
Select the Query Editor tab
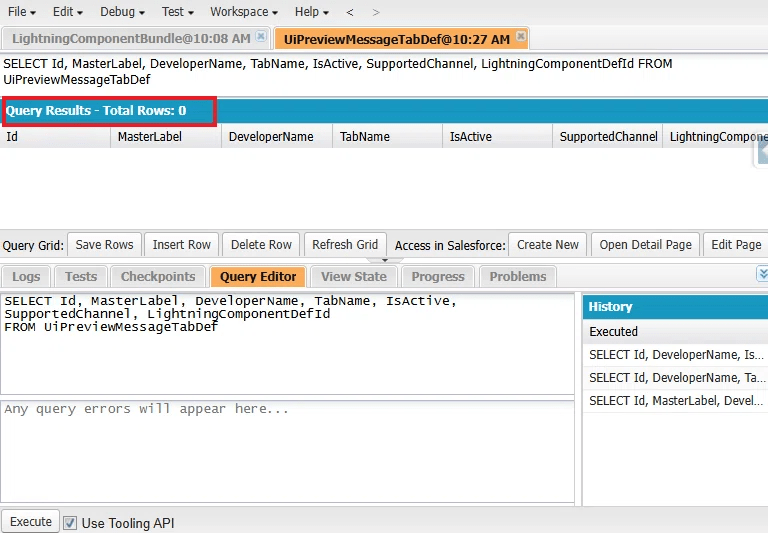pos(258,276)
